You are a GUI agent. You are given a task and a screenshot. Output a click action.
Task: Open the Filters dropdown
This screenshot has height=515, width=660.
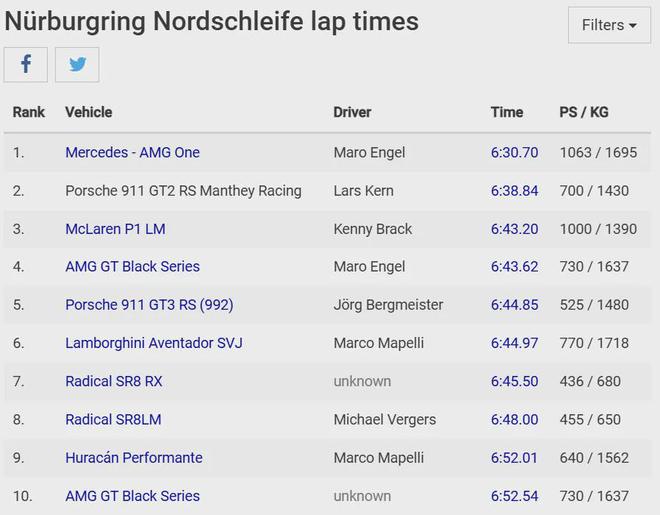[609, 25]
